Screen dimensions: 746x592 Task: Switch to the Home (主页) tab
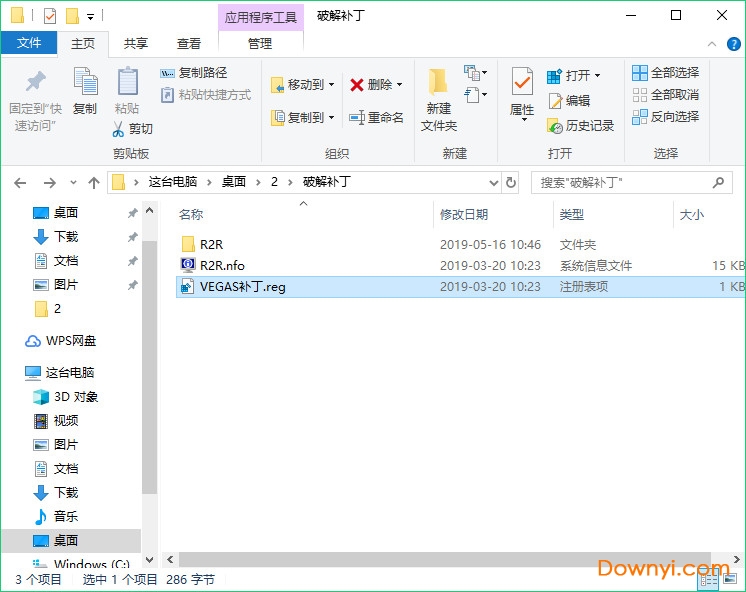(83, 44)
